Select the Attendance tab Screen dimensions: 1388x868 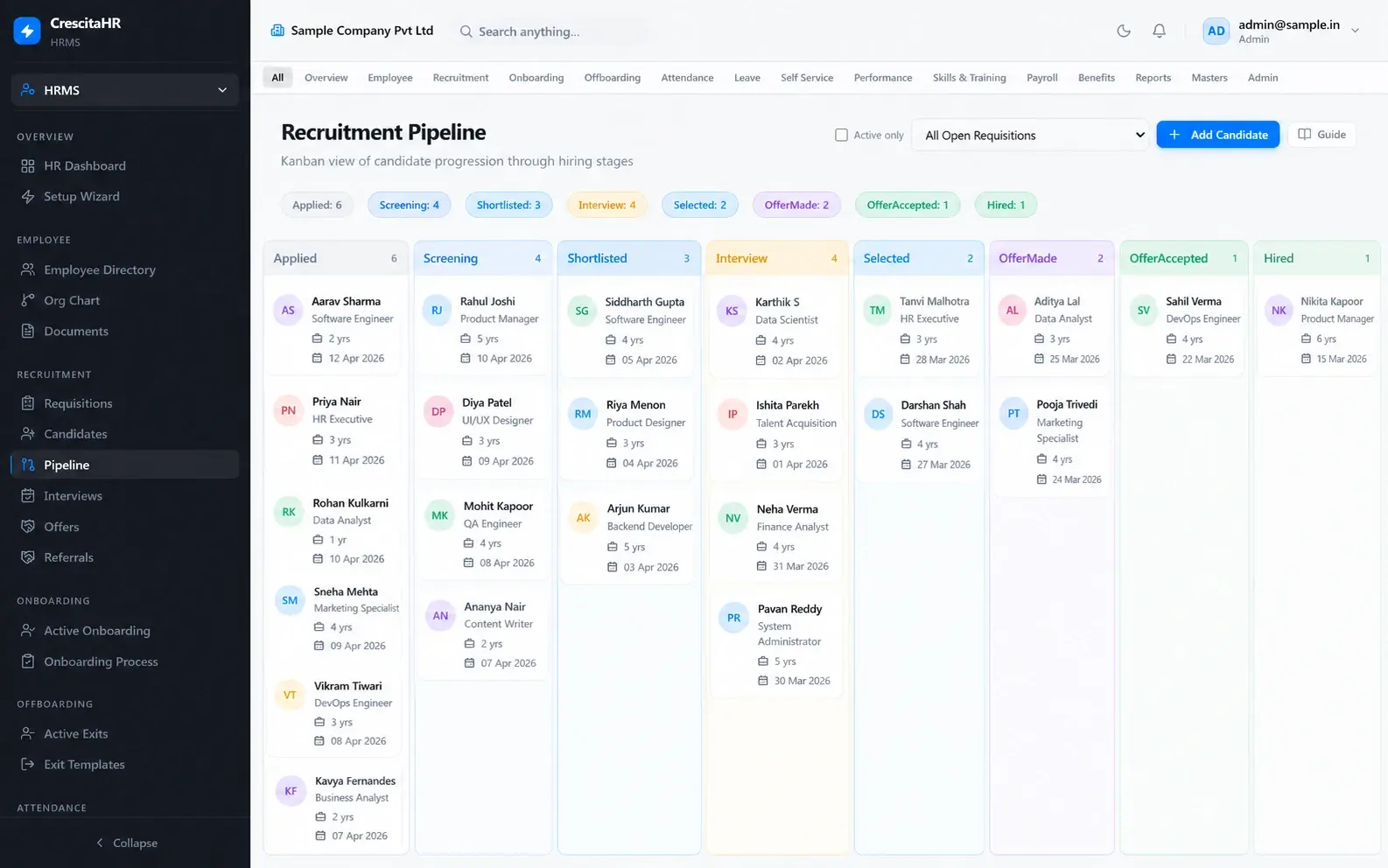pyautogui.click(x=687, y=78)
